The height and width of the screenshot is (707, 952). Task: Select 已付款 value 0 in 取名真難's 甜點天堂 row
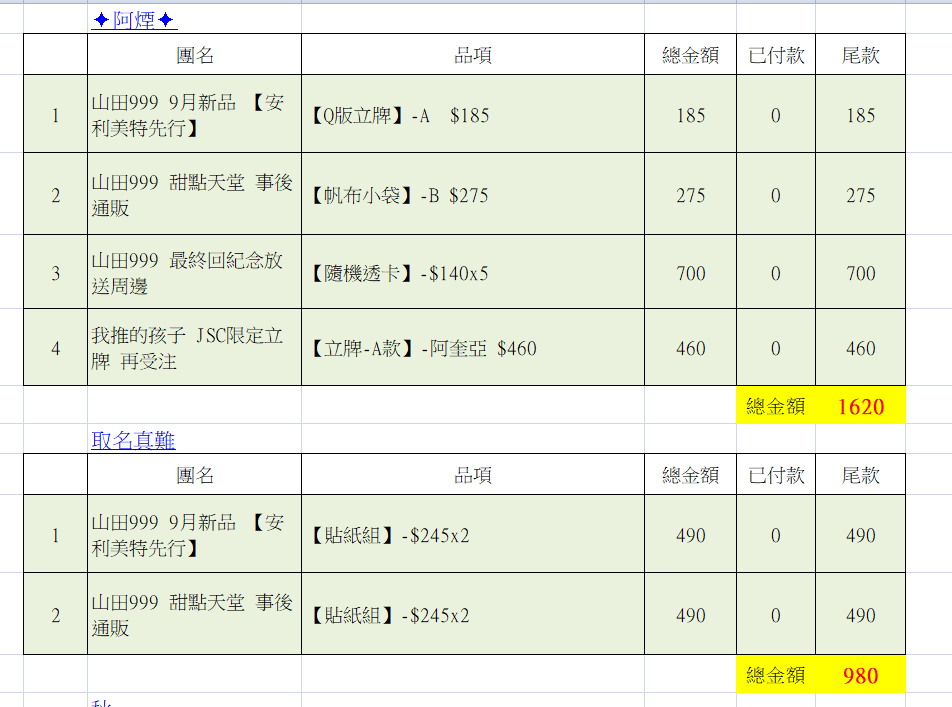click(776, 614)
